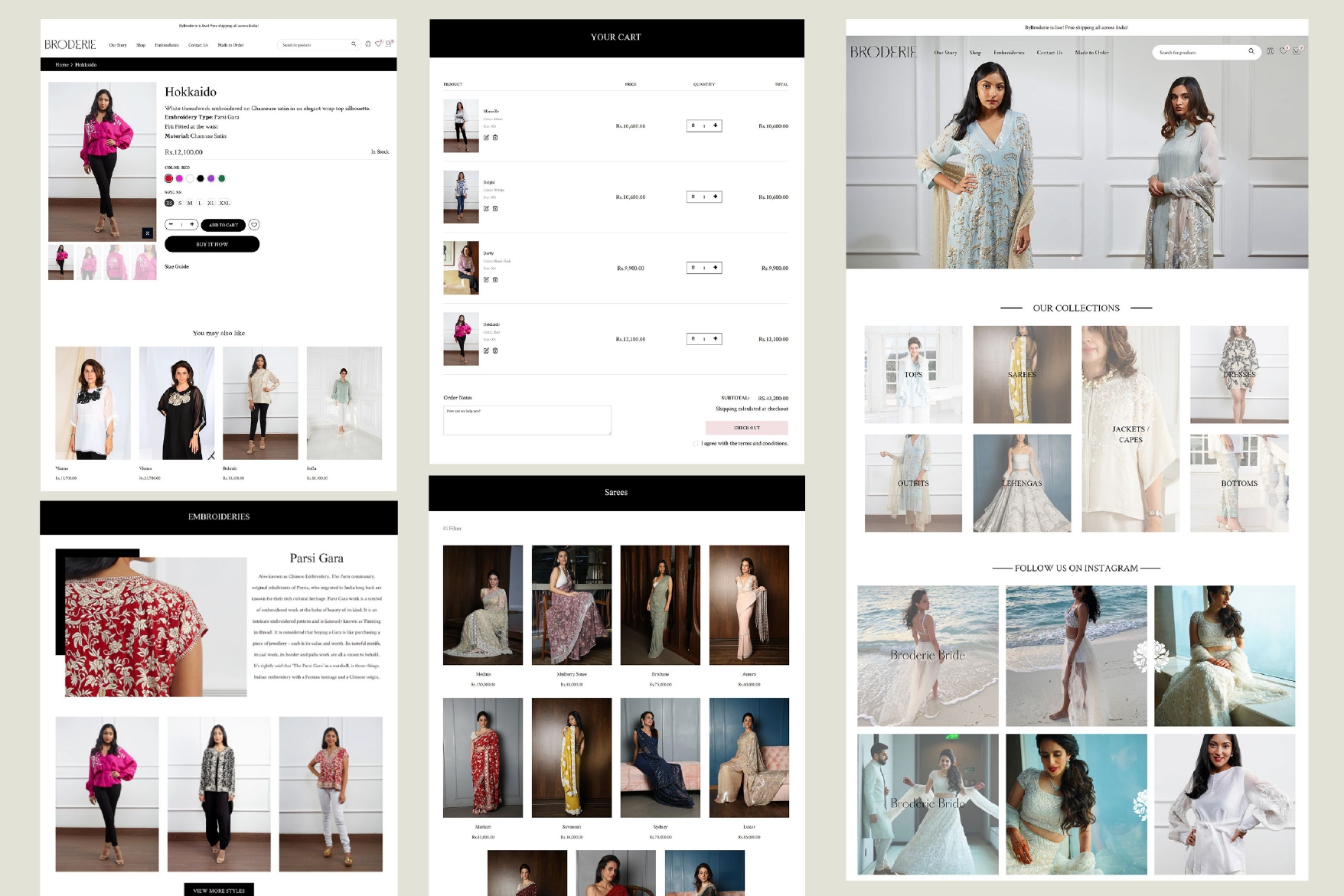Delete Marseille from the cart
The image size is (1344, 896).
pos(495,138)
